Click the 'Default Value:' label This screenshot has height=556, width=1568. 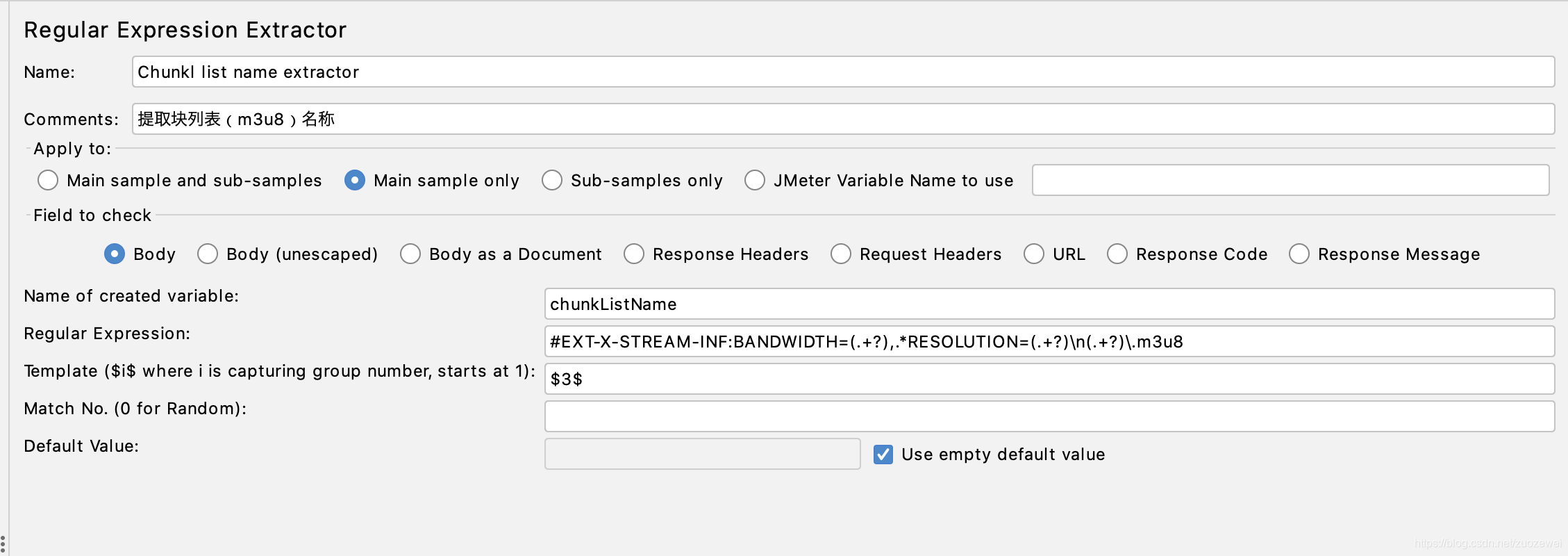(81, 446)
